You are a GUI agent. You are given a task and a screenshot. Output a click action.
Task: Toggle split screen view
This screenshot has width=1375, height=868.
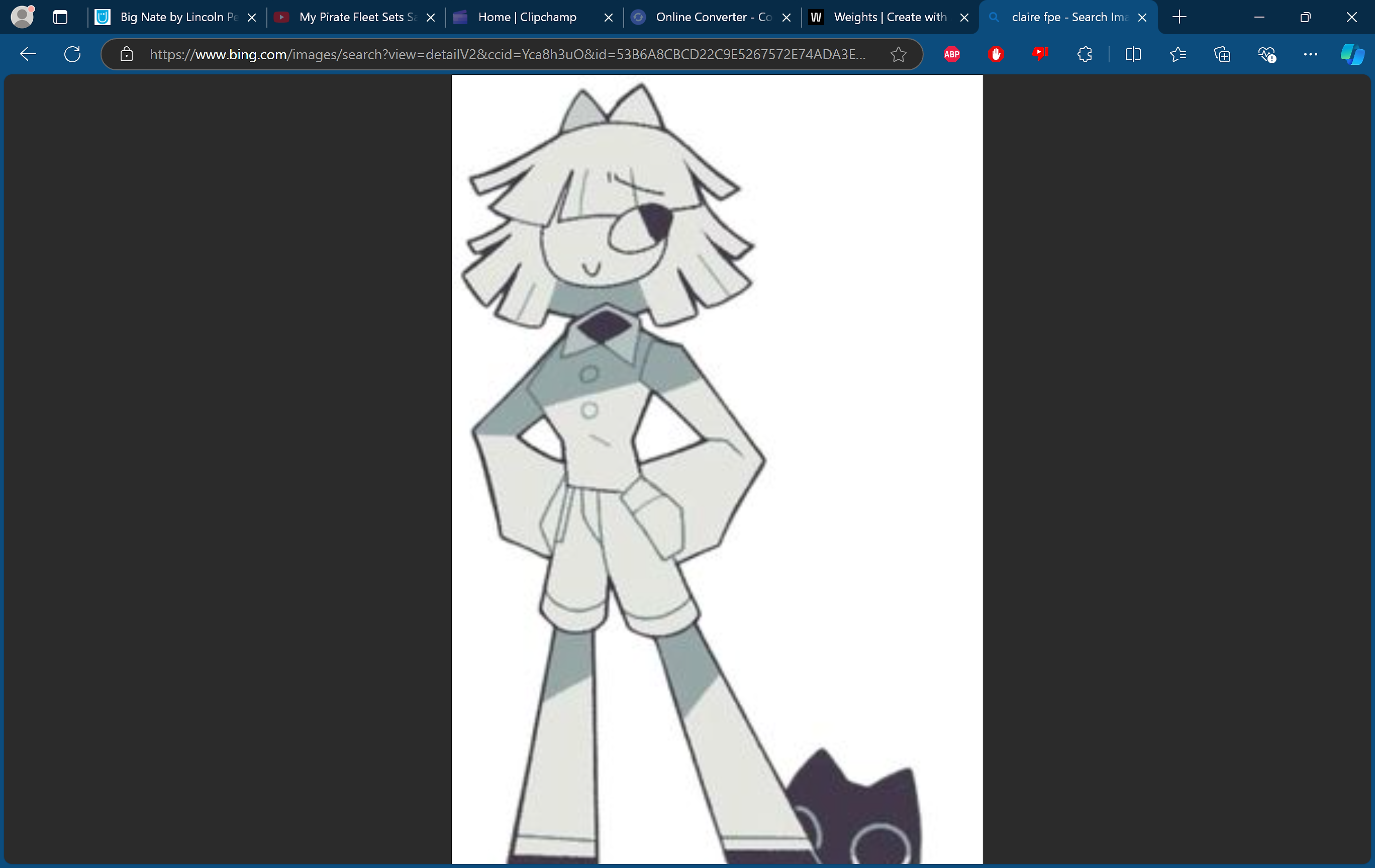click(x=1133, y=54)
